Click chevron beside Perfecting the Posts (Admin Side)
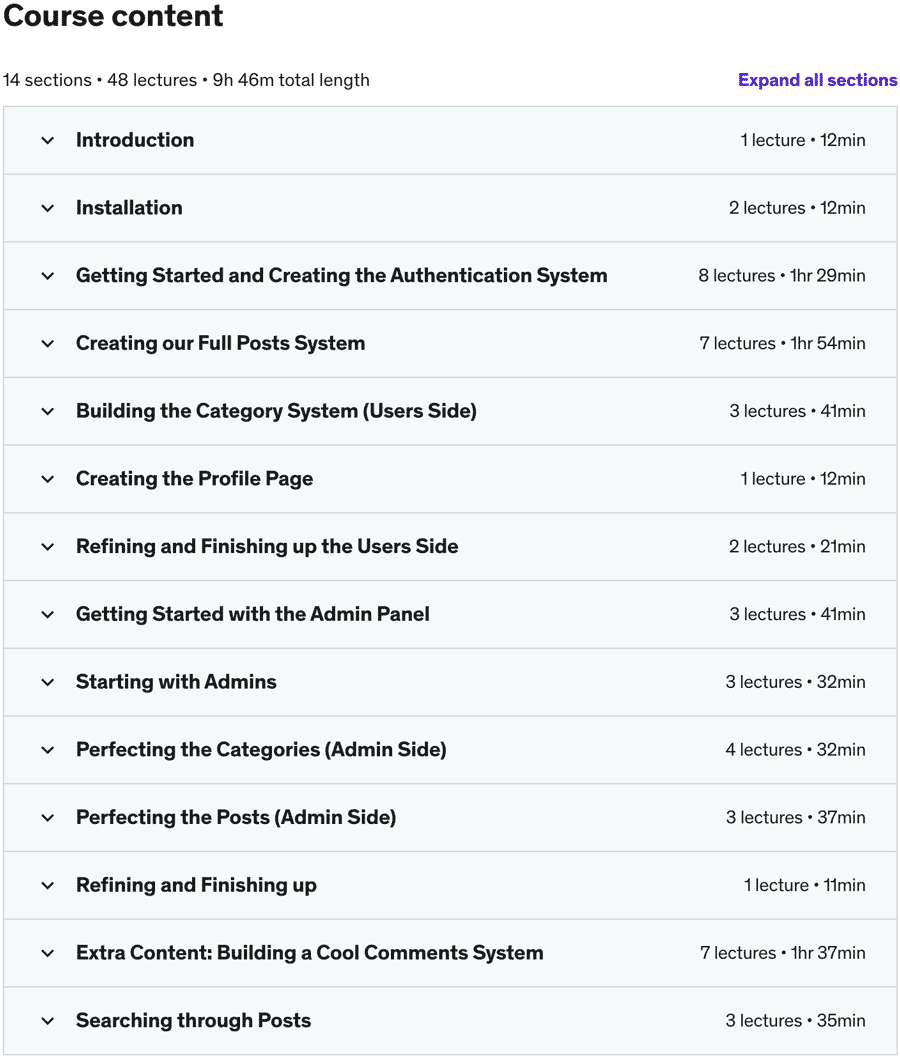This screenshot has height=1062, width=900. (47, 818)
